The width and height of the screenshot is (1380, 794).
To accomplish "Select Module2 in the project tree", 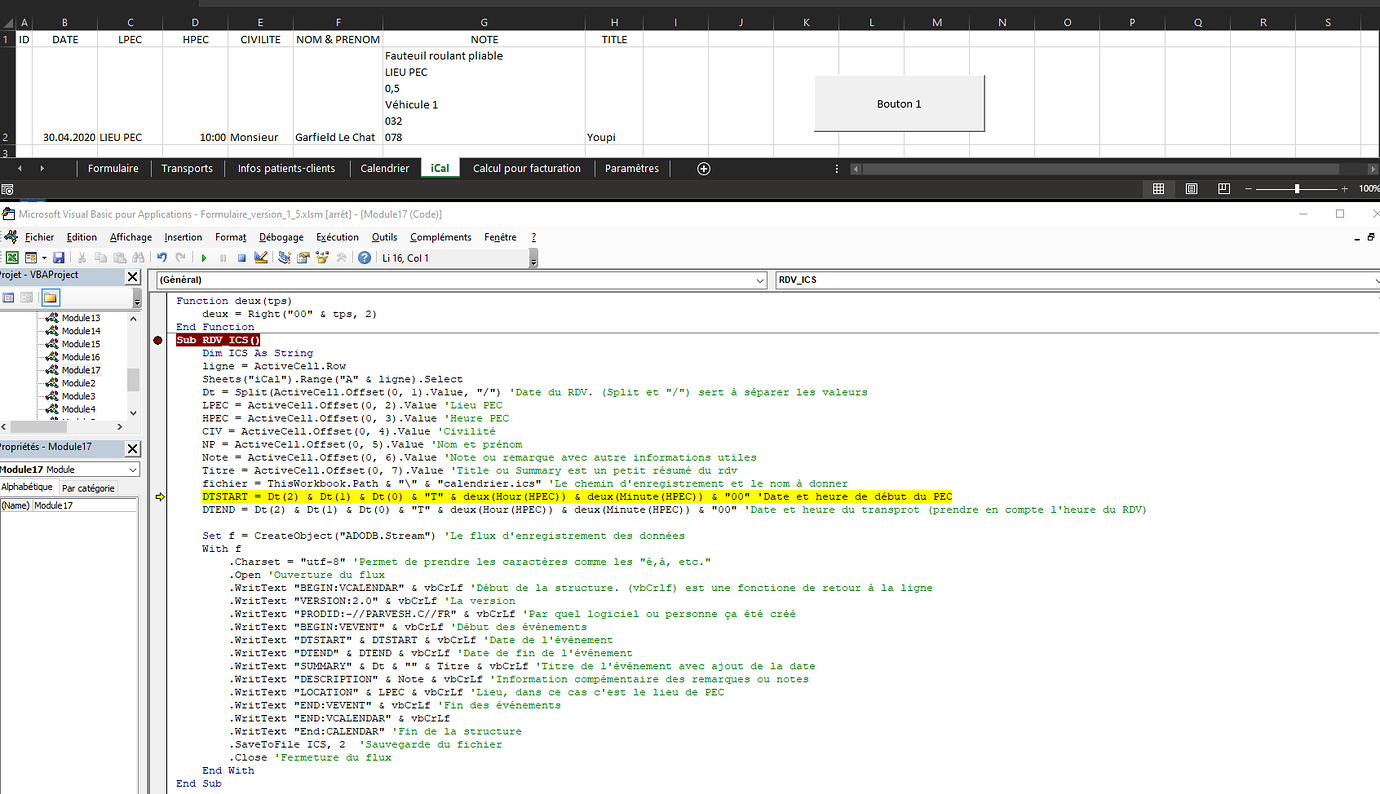I will pyautogui.click(x=79, y=383).
